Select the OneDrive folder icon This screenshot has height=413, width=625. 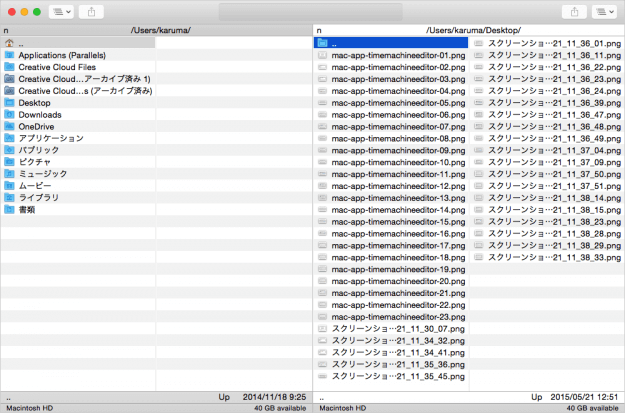[x=9, y=126]
